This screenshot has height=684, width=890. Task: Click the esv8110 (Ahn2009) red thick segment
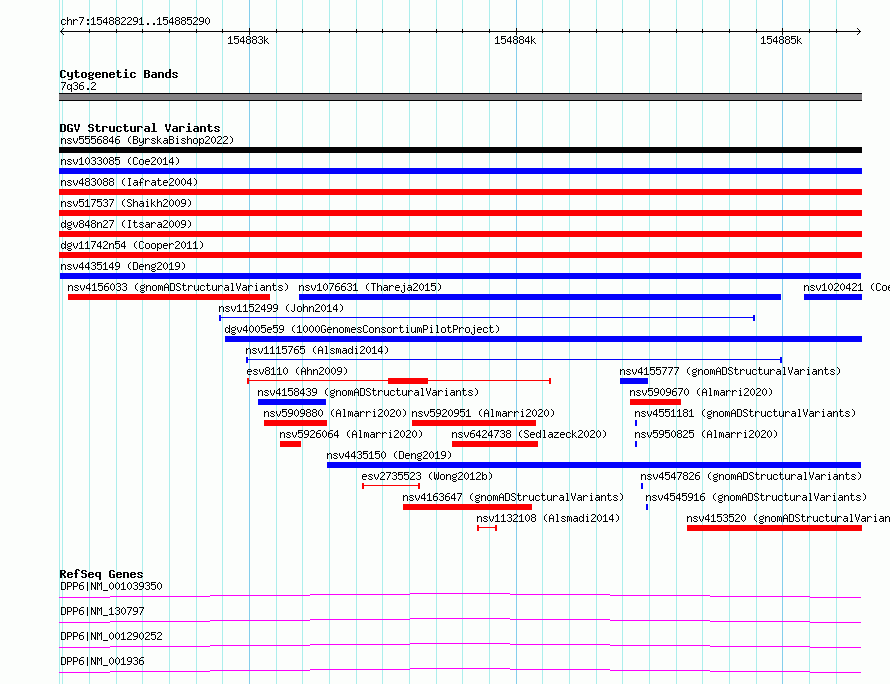(x=408, y=381)
